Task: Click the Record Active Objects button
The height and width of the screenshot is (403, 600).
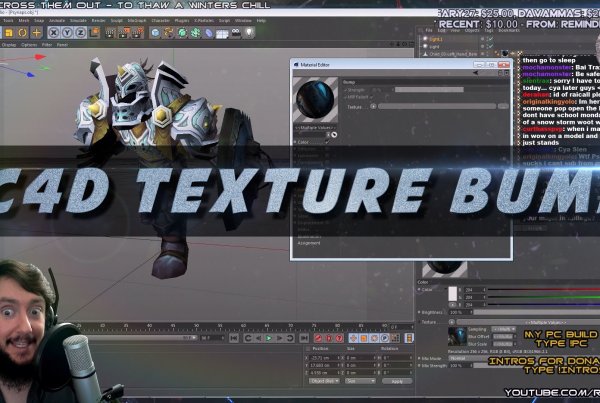Action: pos(318,338)
